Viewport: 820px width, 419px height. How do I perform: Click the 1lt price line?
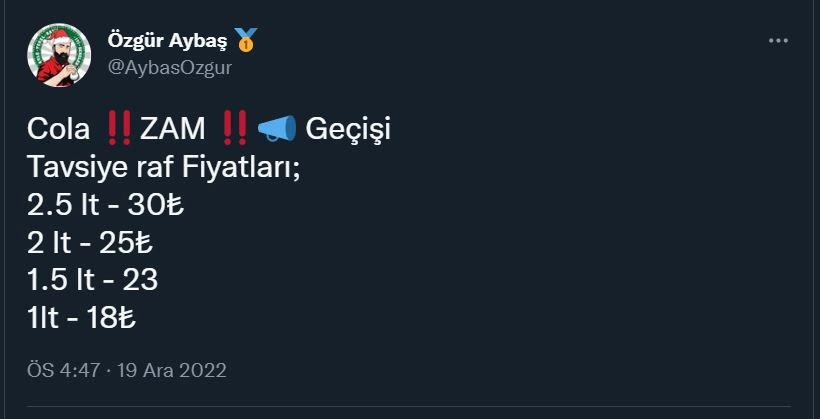coord(83,319)
